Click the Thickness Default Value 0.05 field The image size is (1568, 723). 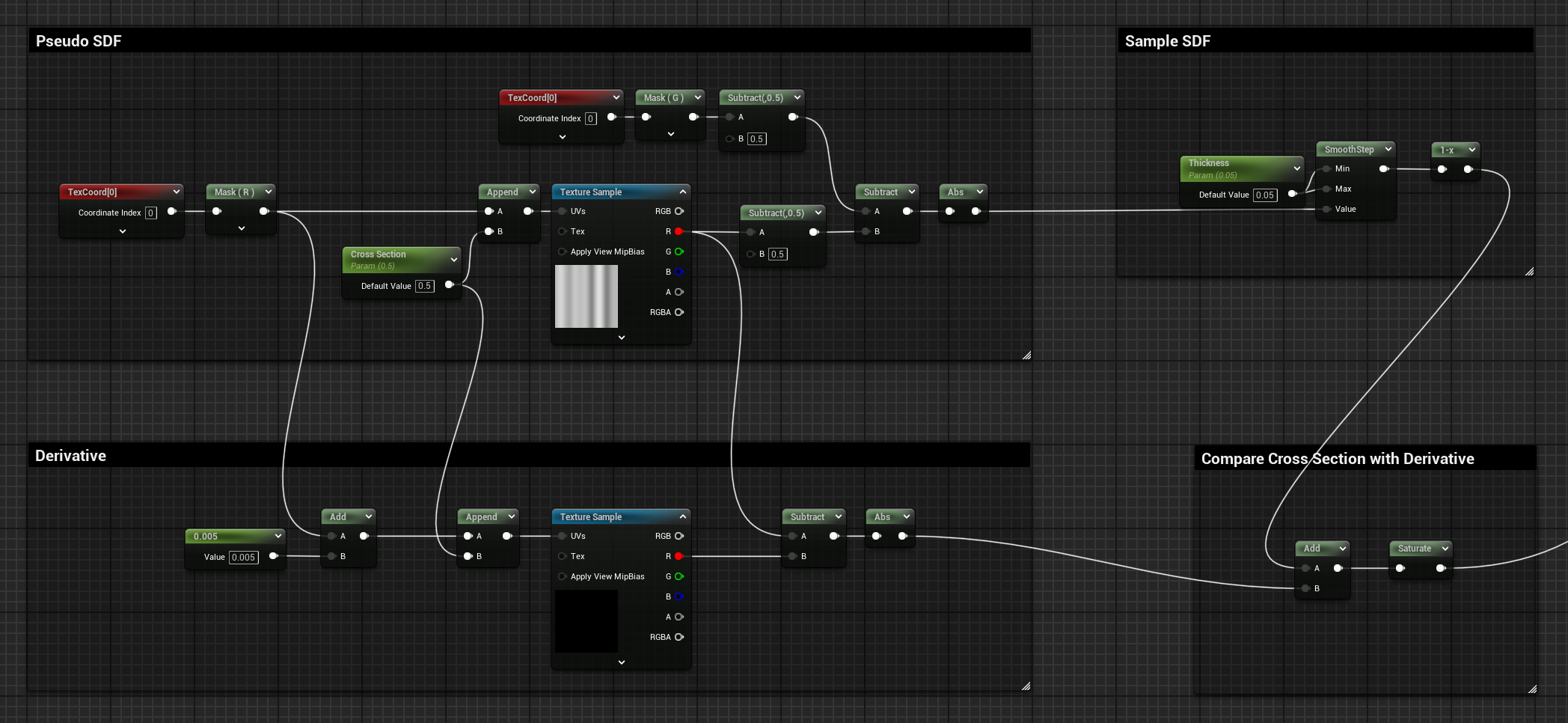point(1264,195)
